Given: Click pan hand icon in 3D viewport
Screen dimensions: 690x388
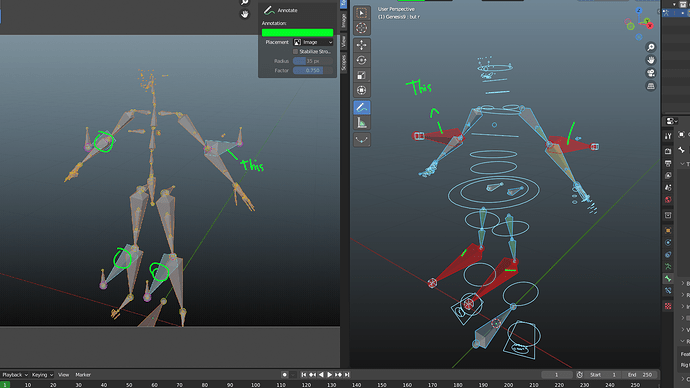Looking at the screenshot, I should (x=650, y=60).
